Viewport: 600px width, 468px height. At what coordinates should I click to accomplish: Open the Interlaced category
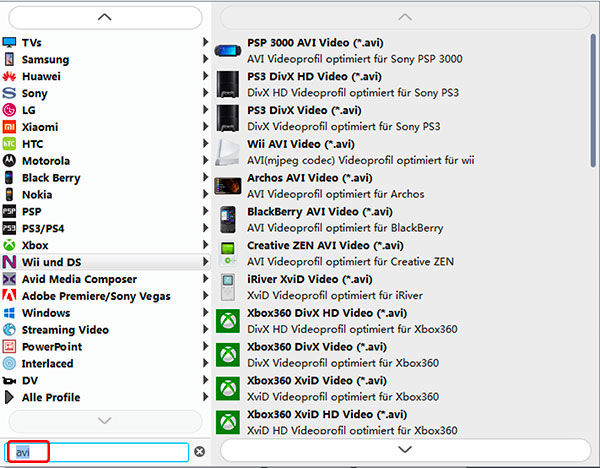point(105,363)
